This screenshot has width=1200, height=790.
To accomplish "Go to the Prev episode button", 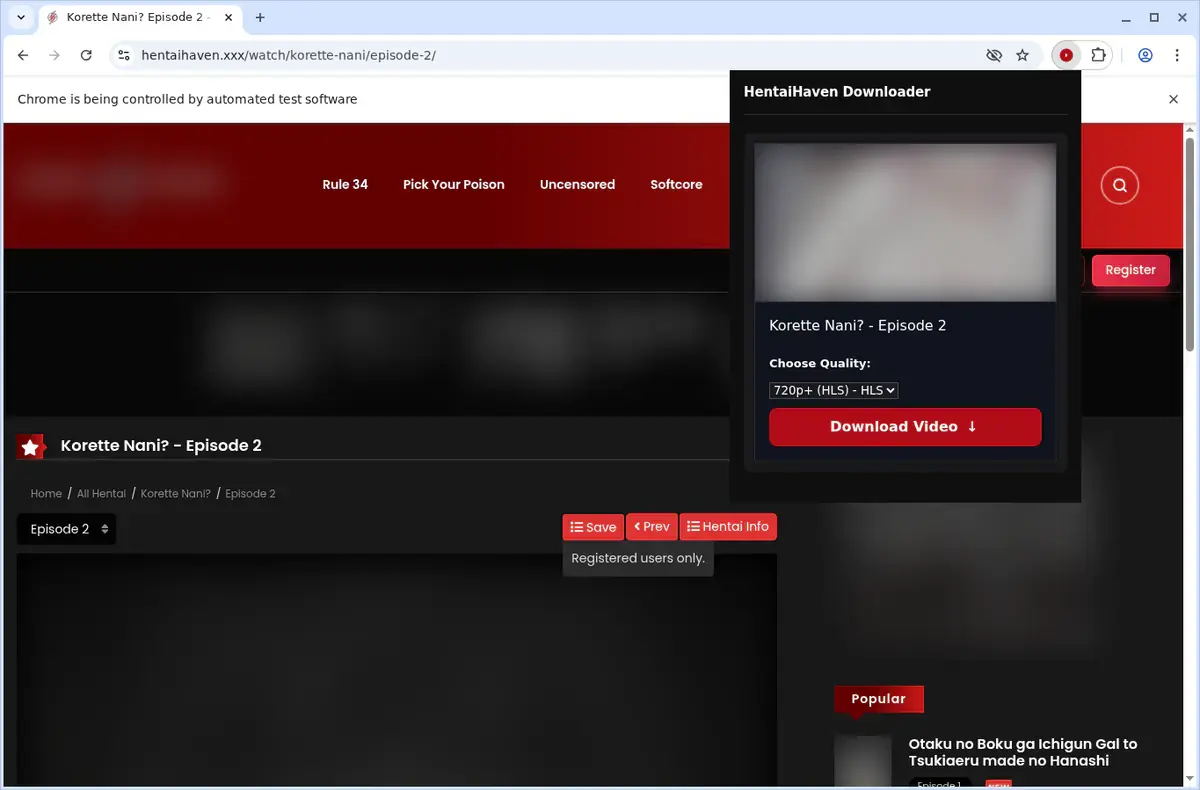I will click(x=652, y=527).
